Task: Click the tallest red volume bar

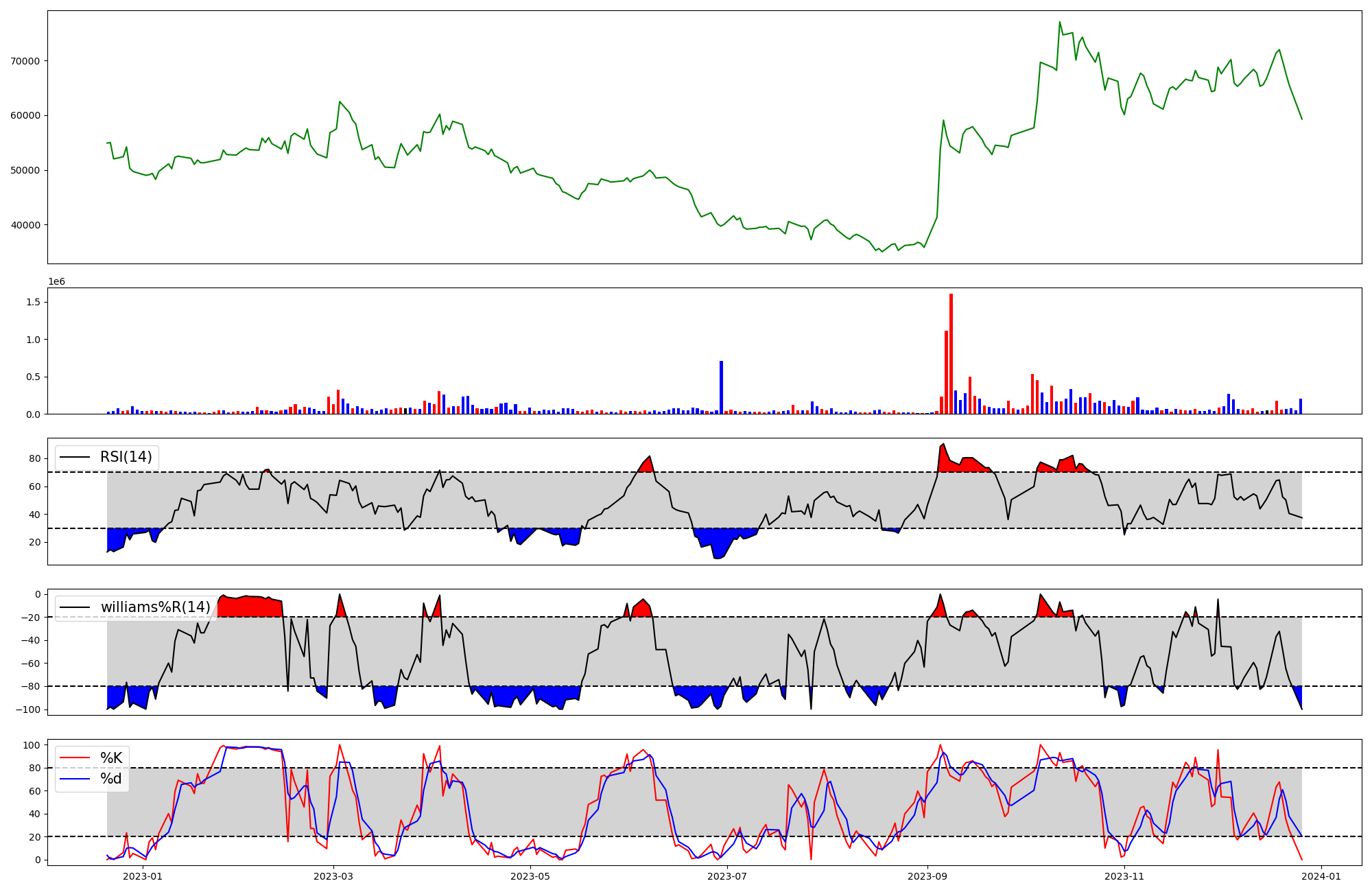Action: (x=951, y=353)
